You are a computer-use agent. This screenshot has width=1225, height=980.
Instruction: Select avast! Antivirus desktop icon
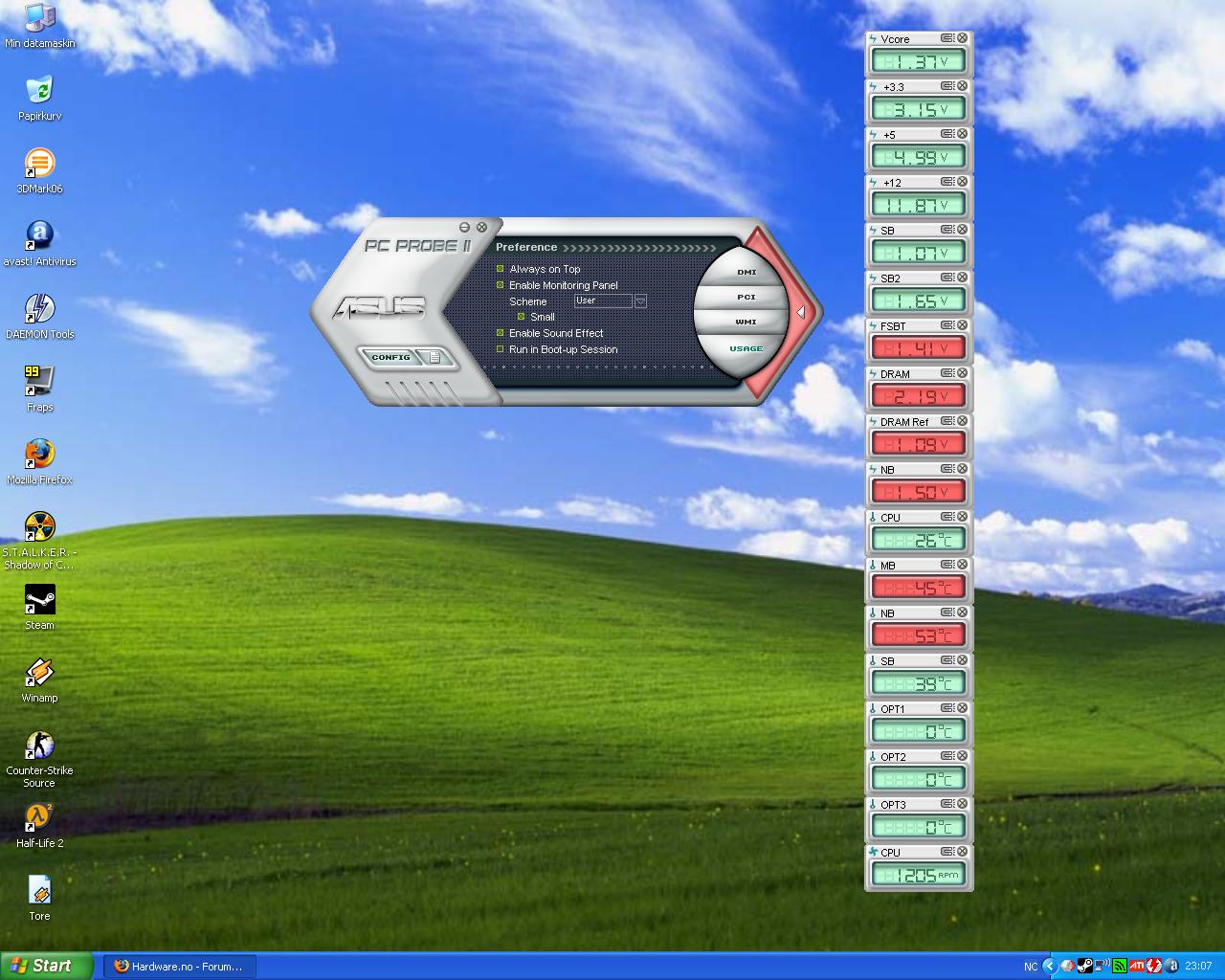coord(39,244)
